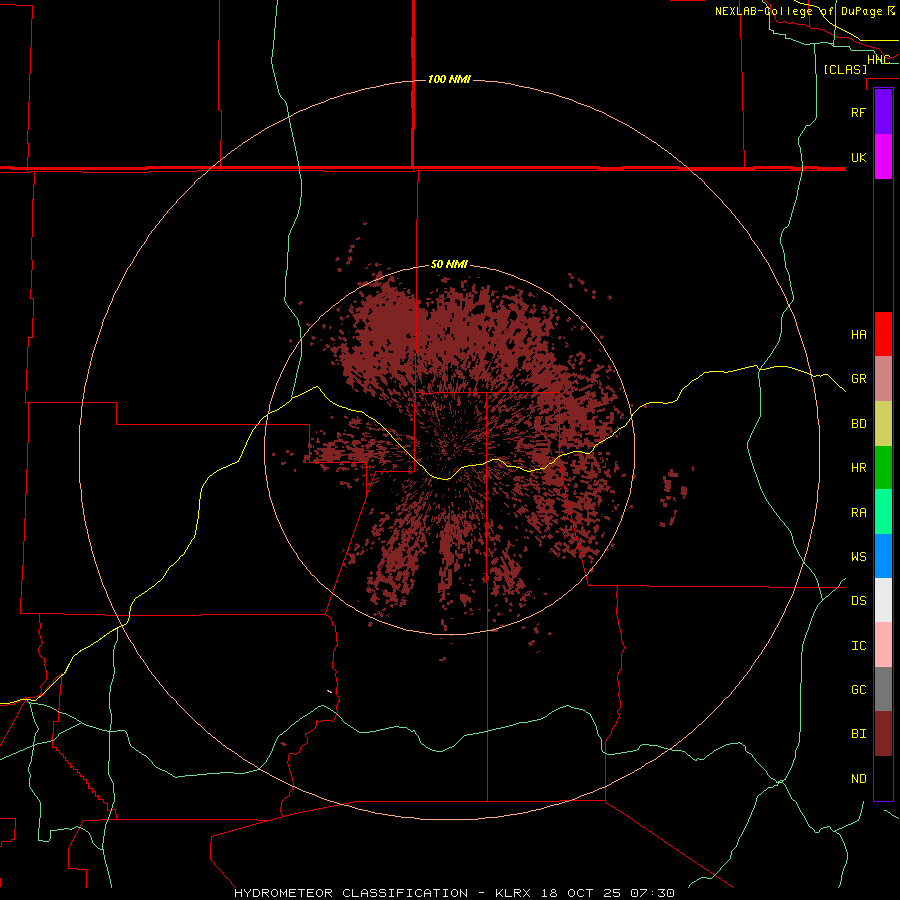
Task: Pick the dark green HR legend swatch
Action: pyautogui.click(x=883, y=468)
